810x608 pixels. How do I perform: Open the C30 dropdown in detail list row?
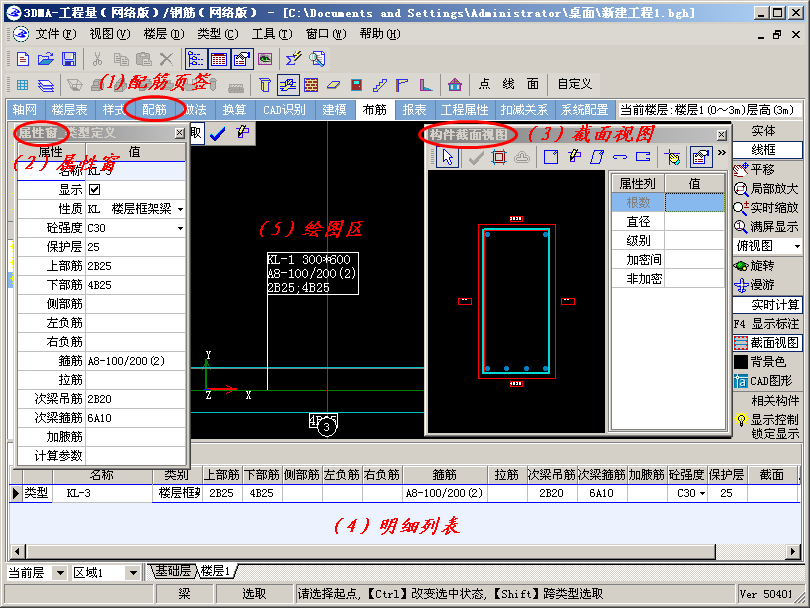point(703,493)
